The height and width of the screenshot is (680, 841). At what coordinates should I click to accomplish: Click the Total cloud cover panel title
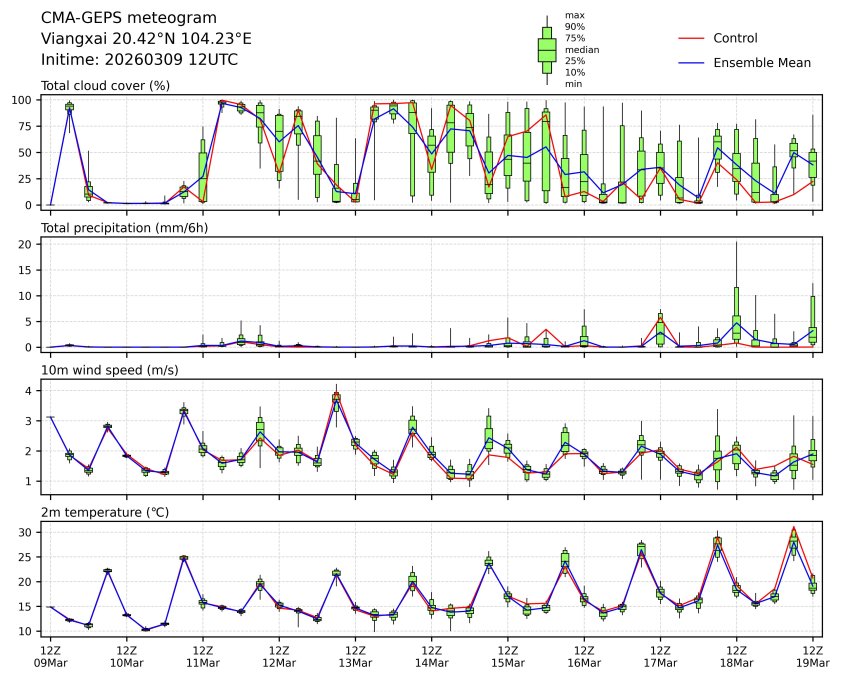tap(105, 85)
